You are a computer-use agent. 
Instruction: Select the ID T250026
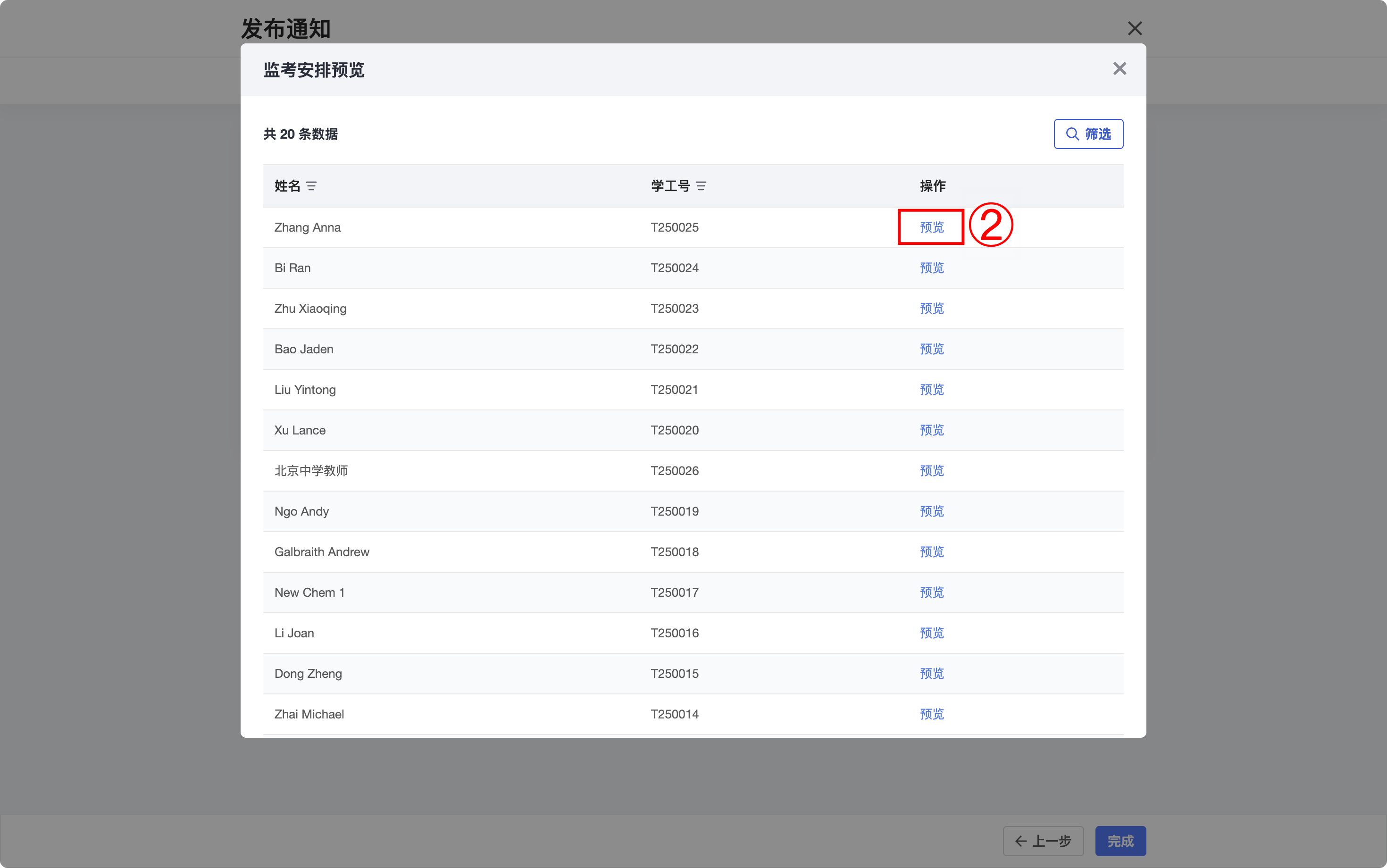pos(675,471)
